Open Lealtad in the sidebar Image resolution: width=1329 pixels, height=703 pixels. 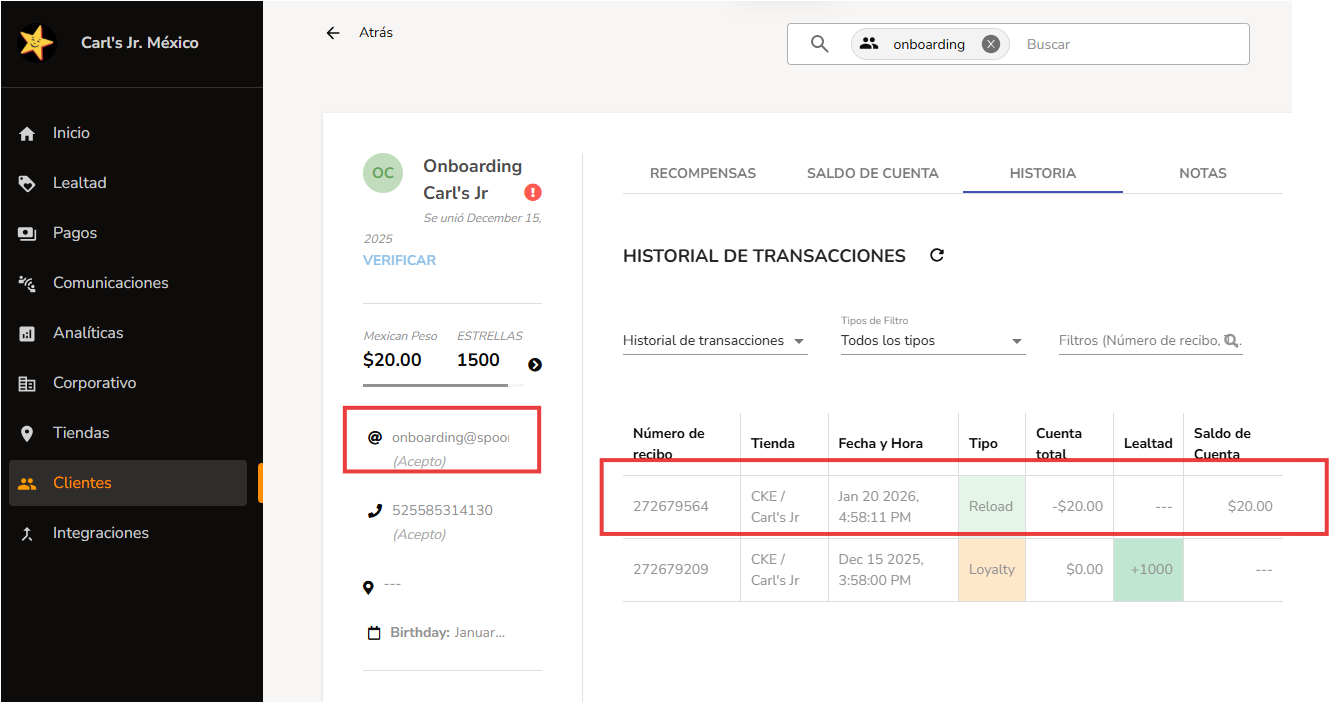pos(79,183)
